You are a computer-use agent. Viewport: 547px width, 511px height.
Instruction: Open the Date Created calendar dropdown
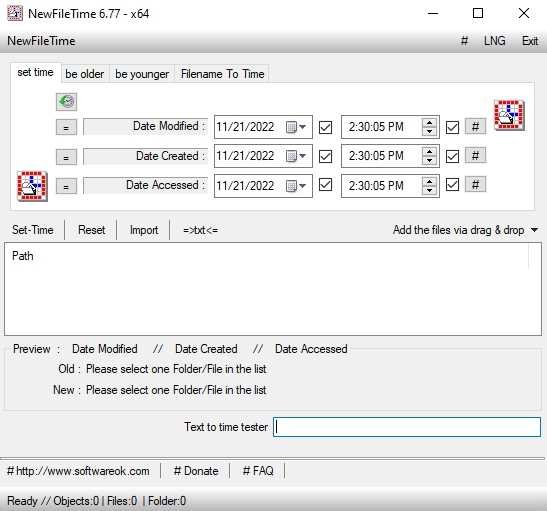point(296,156)
